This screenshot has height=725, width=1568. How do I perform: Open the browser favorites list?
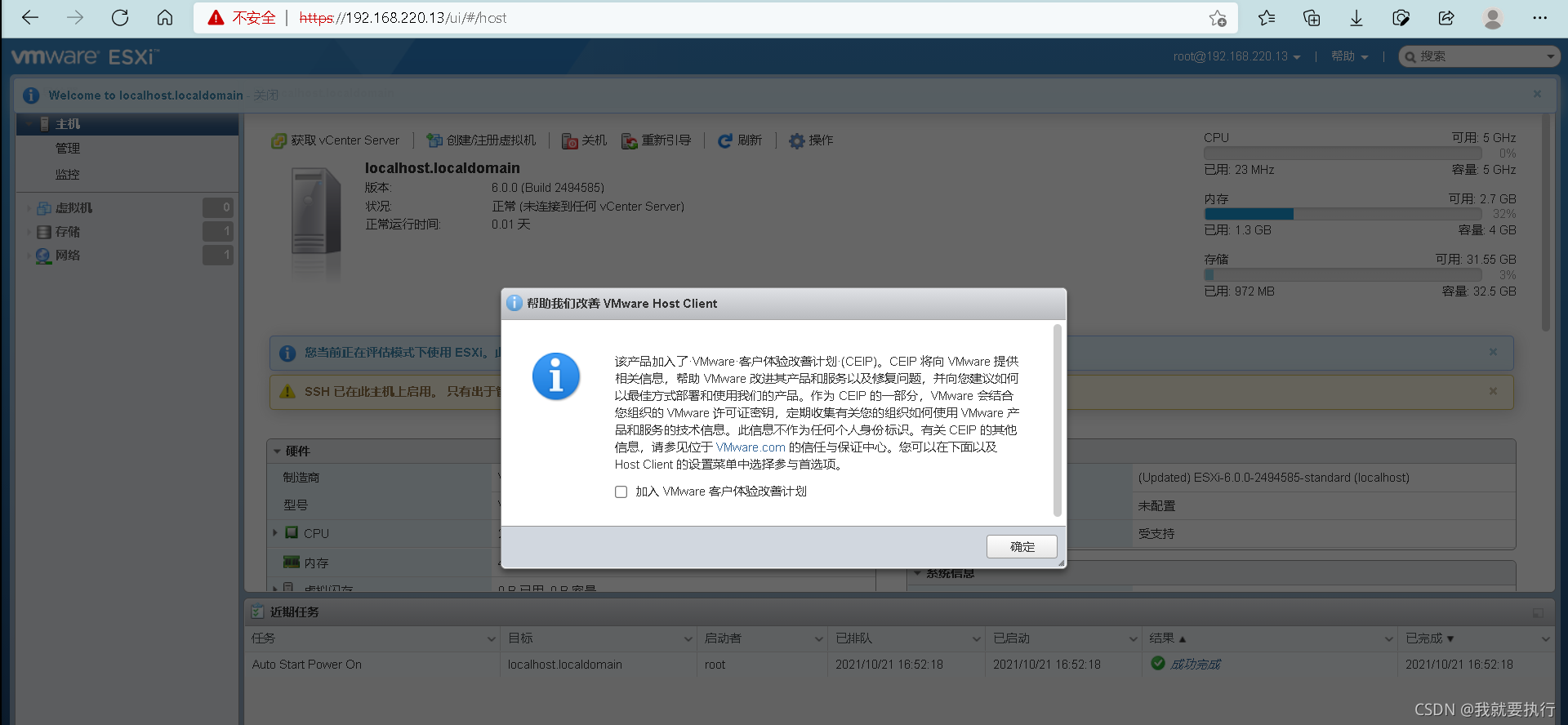pyautogui.click(x=1267, y=18)
